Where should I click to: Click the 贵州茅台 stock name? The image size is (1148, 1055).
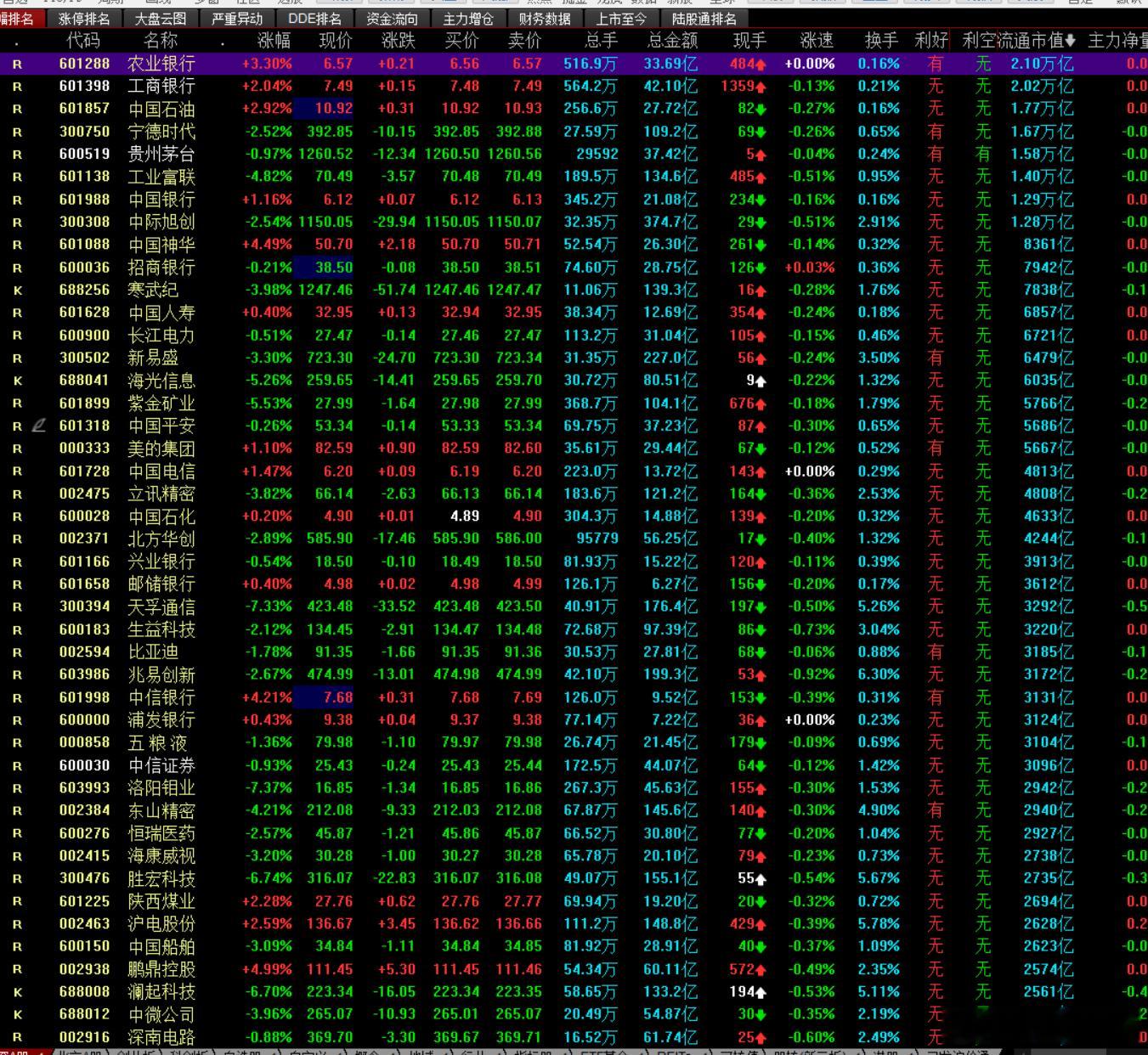161,155
